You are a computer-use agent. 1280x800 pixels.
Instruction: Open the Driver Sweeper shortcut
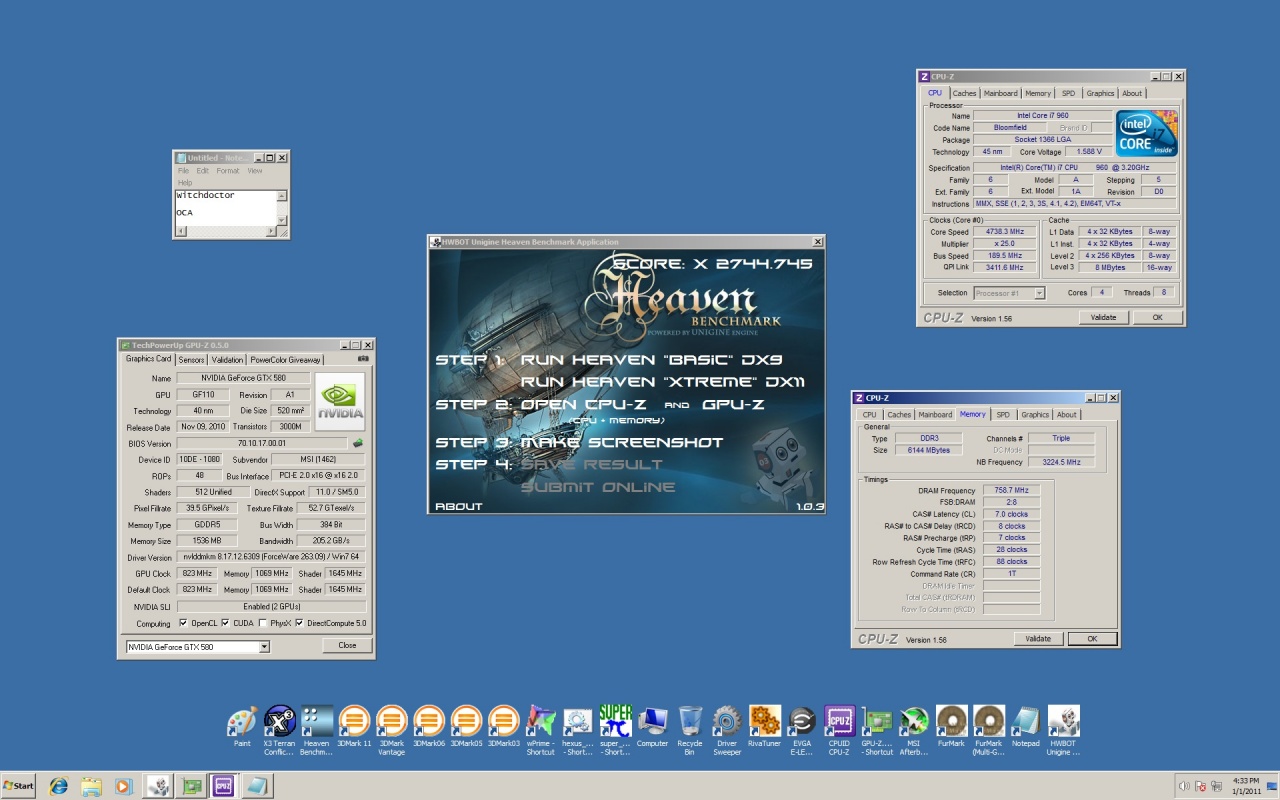727,721
